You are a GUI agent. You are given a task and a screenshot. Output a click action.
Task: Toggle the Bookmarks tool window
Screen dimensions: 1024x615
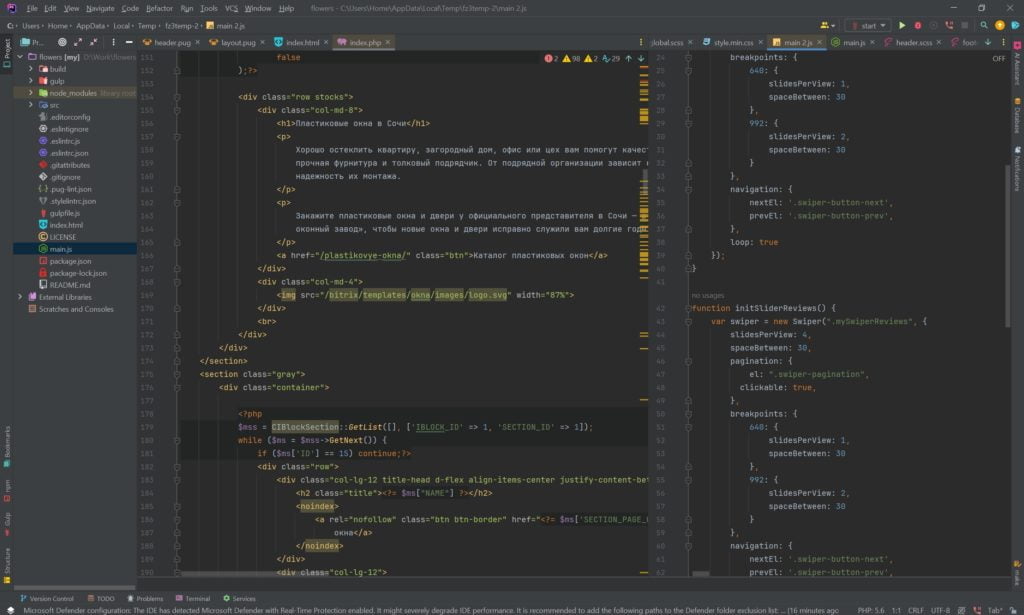click(x=6, y=441)
